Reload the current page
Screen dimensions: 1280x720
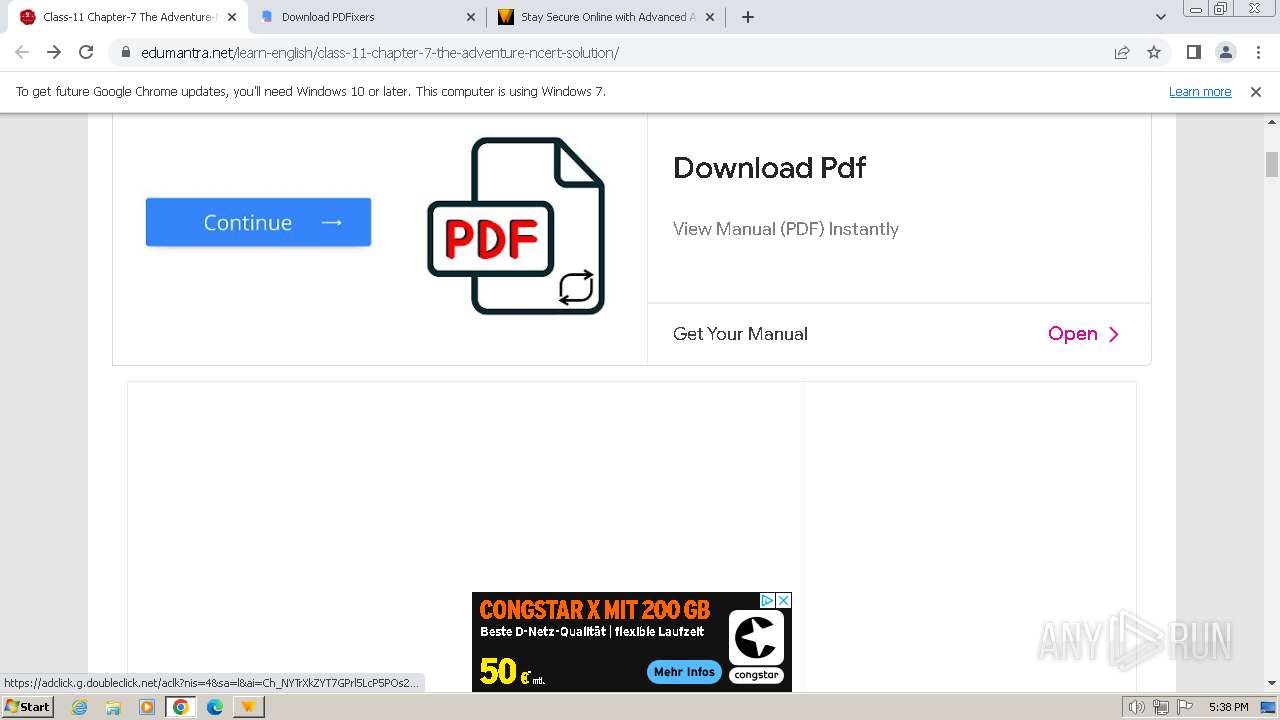click(x=86, y=52)
